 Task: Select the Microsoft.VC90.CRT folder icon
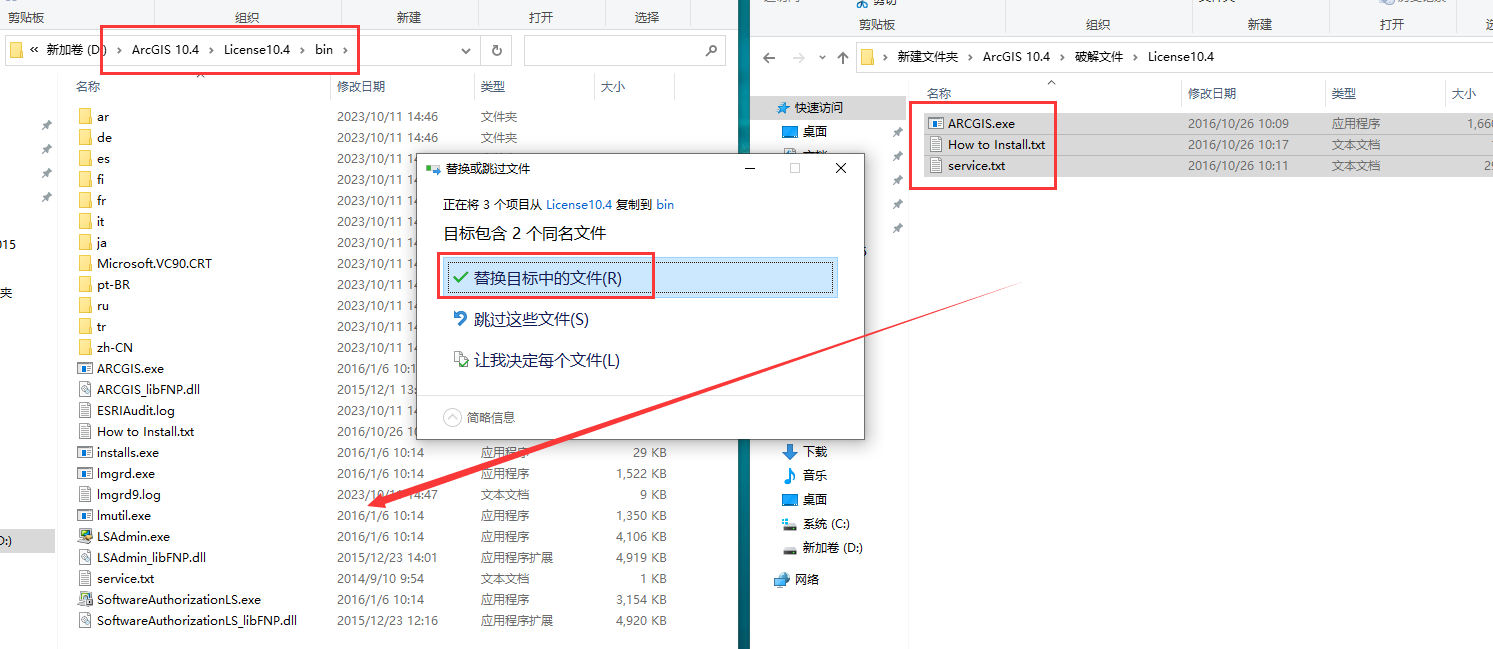(x=85, y=264)
